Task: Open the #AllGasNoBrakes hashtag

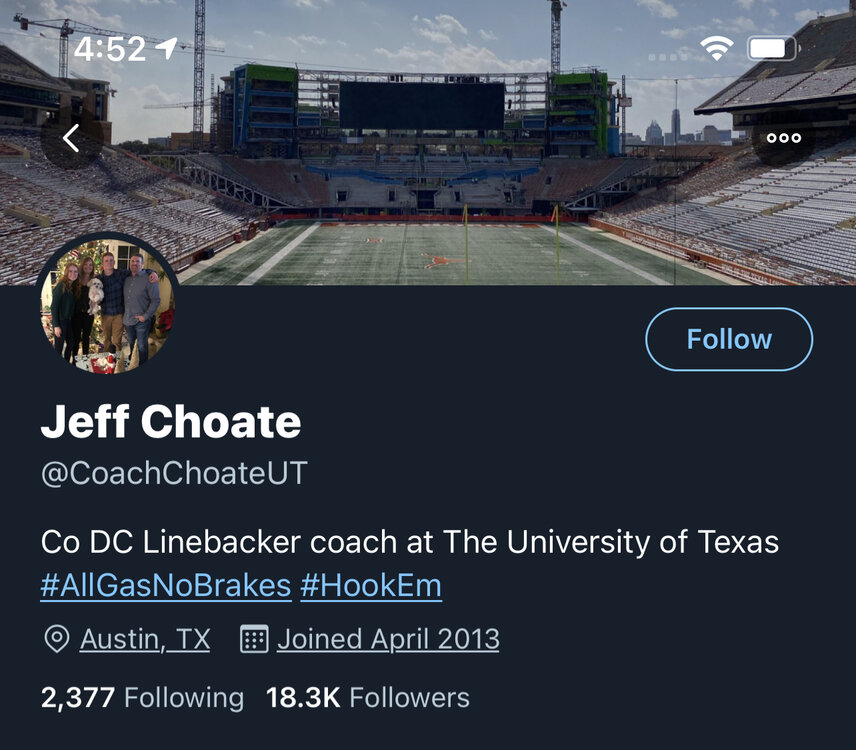Action: click(166, 585)
